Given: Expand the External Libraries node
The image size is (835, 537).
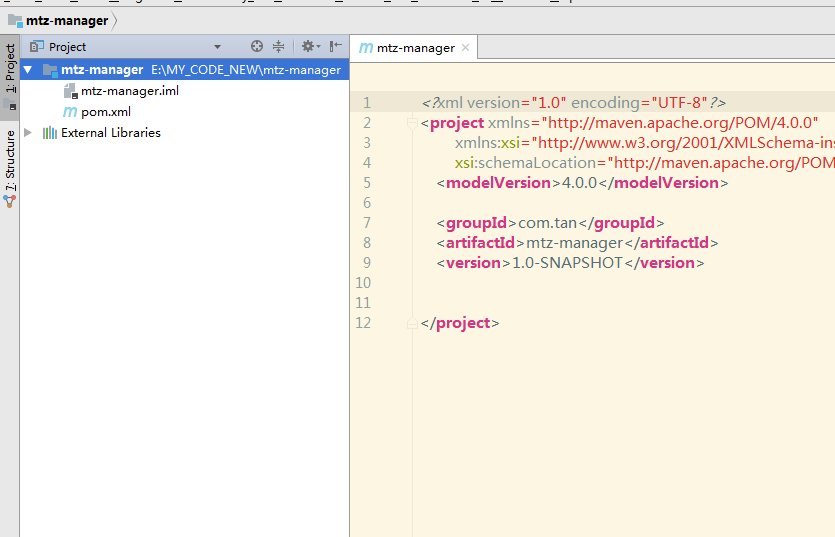Looking at the screenshot, I should click(x=28, y=133).
